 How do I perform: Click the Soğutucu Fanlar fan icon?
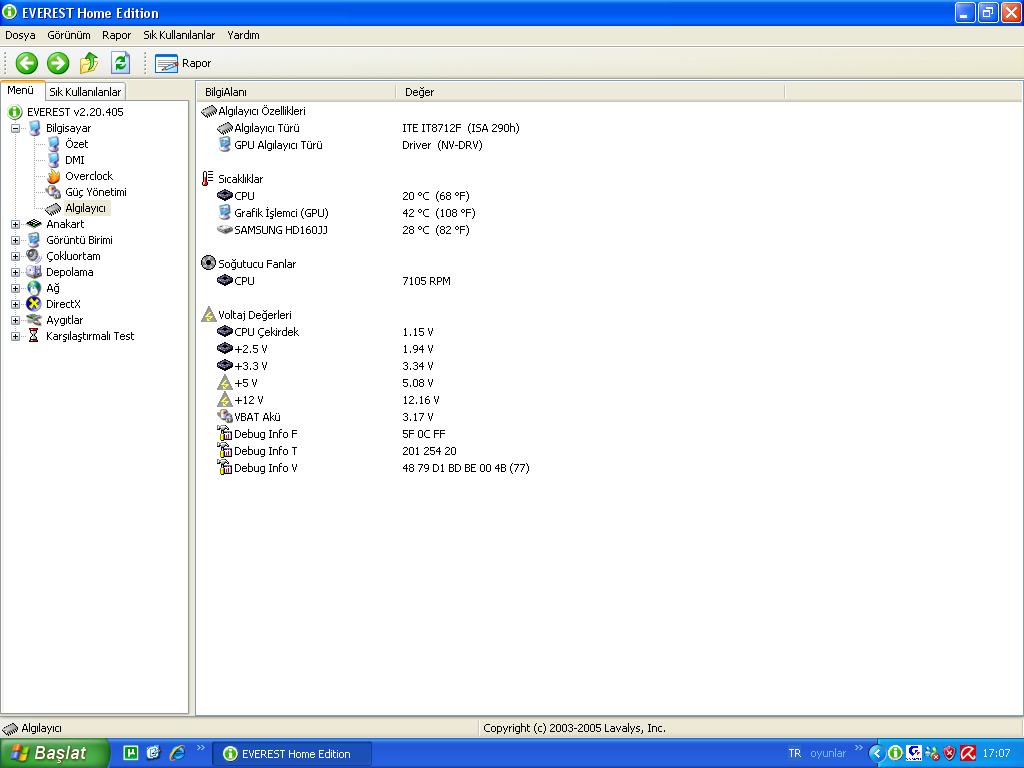pos(208,263)
